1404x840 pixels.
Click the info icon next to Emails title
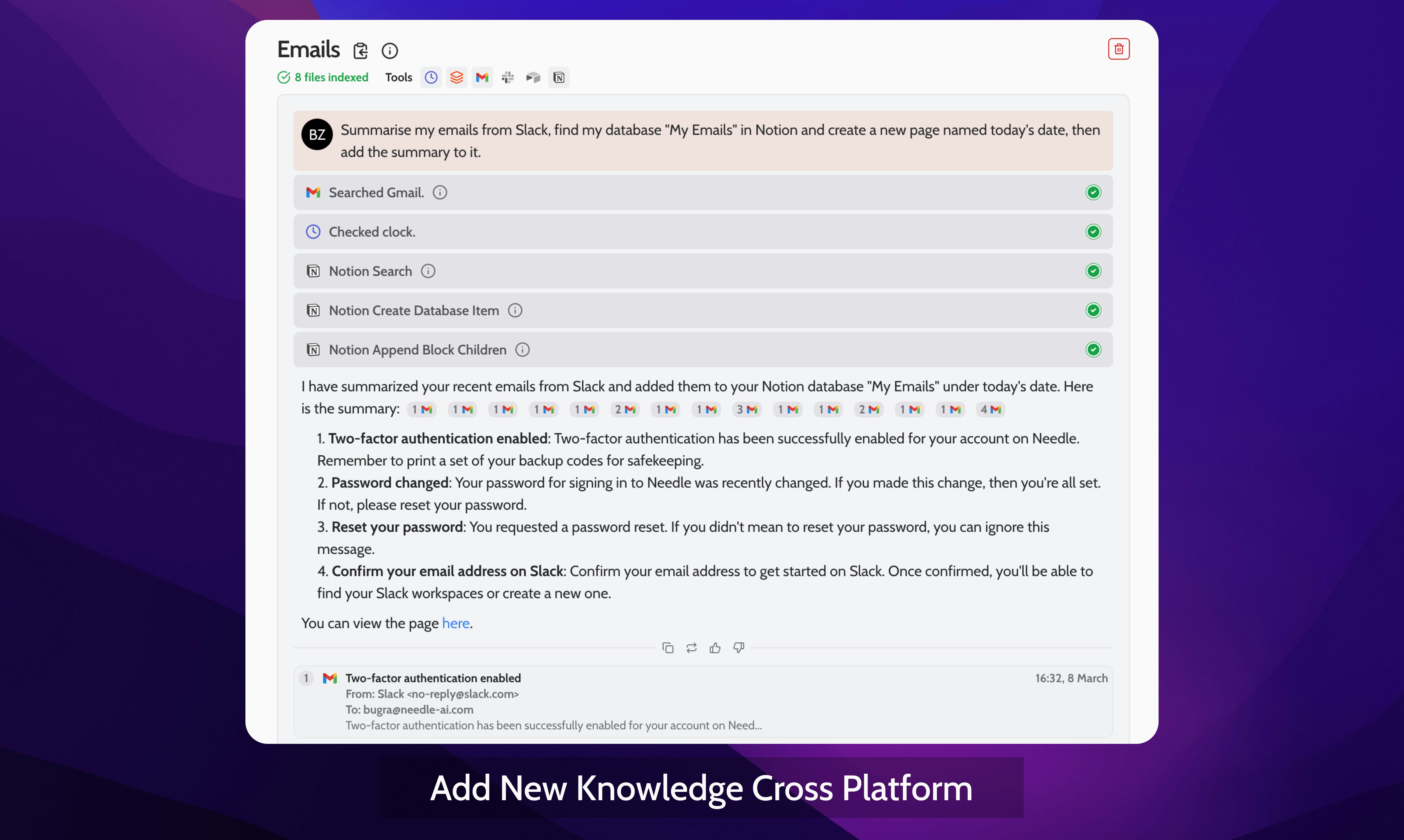tap(389, 51)
